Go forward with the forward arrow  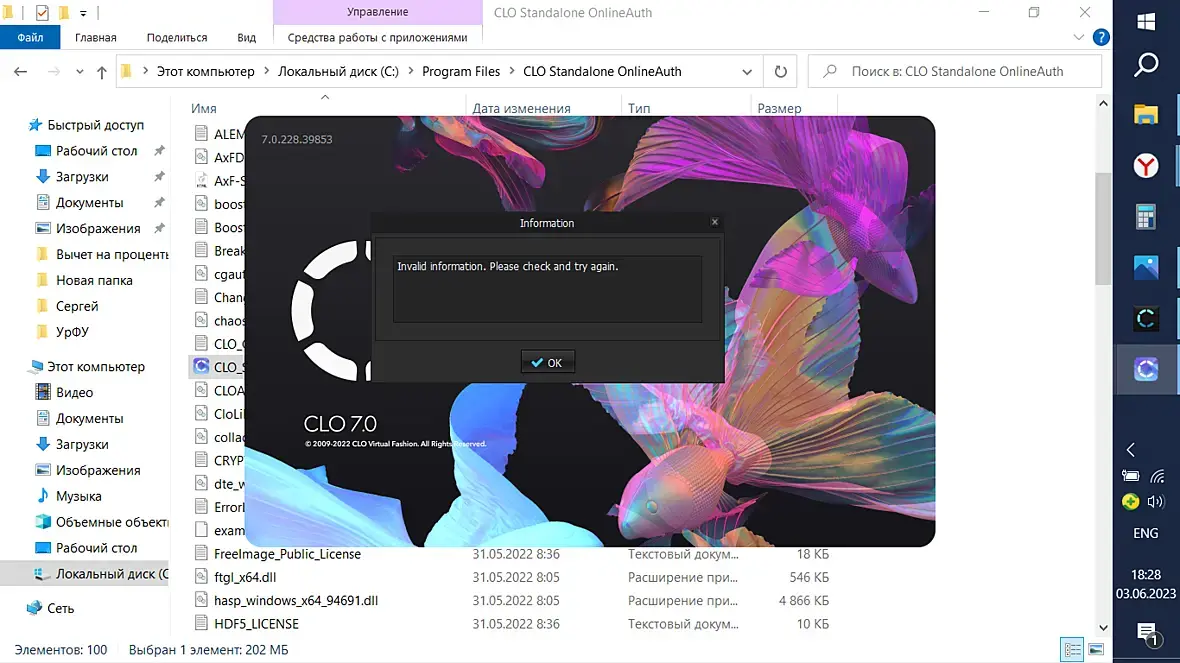click(x=53, y=71)
